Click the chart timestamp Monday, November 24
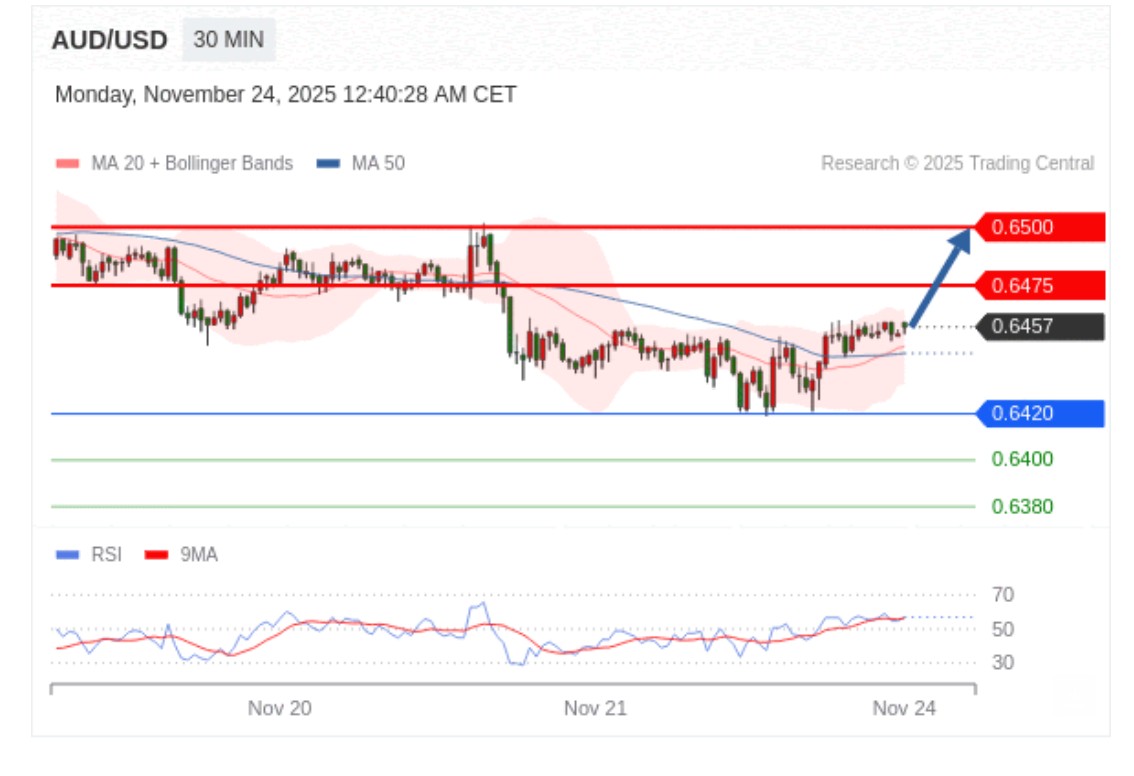Screen dimensions: 1134x776 (285, 95)
